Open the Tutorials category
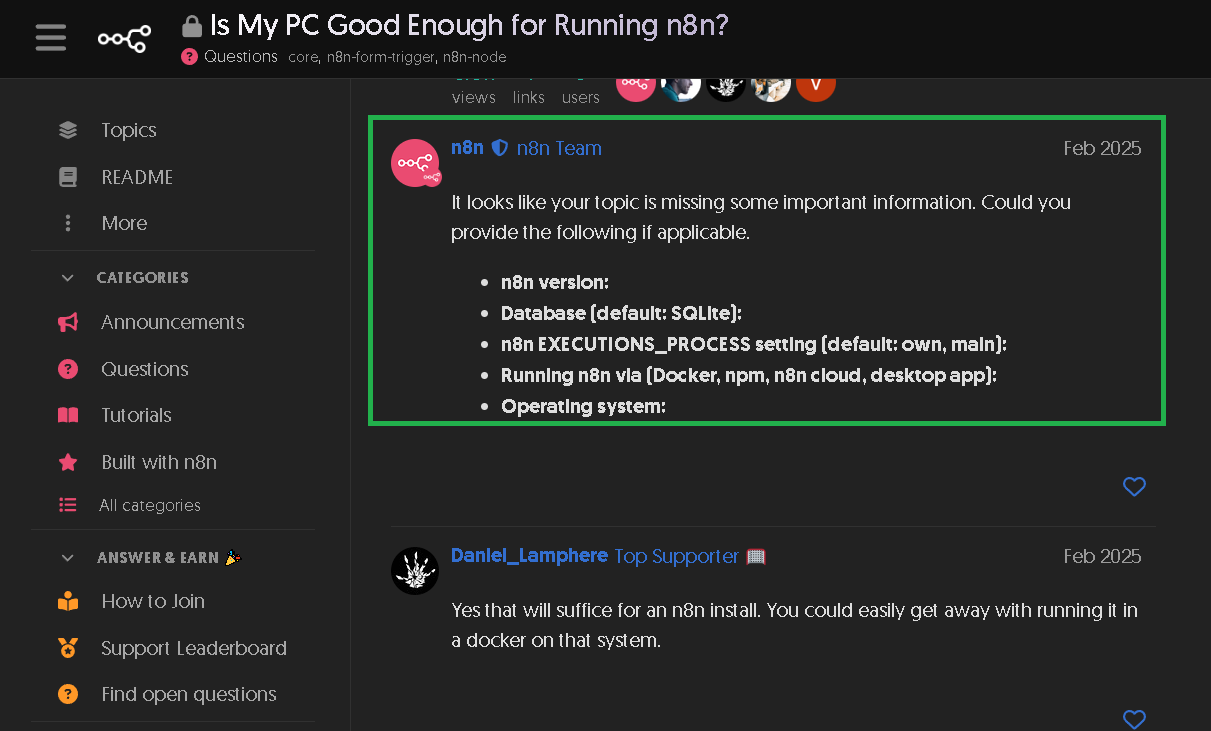The width and height of the screenshot is (1211, 731). 136,415
